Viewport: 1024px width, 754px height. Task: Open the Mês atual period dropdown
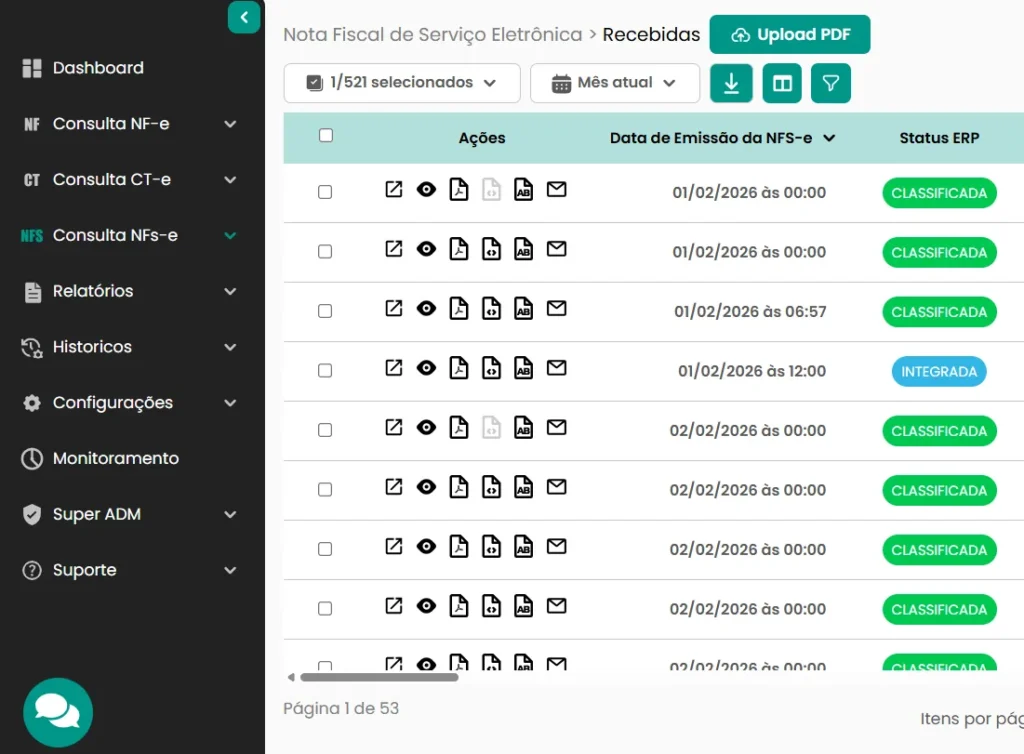(614, 83)
